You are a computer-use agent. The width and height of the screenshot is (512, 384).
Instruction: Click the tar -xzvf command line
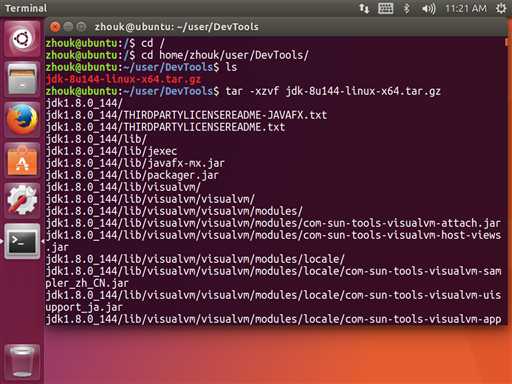(243, 91)
